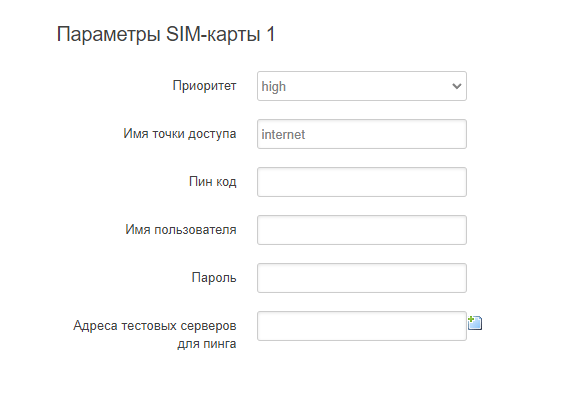583x394 pixels.
Task: Focus the Имя точки доступа input field
Action: coord(362,134)
